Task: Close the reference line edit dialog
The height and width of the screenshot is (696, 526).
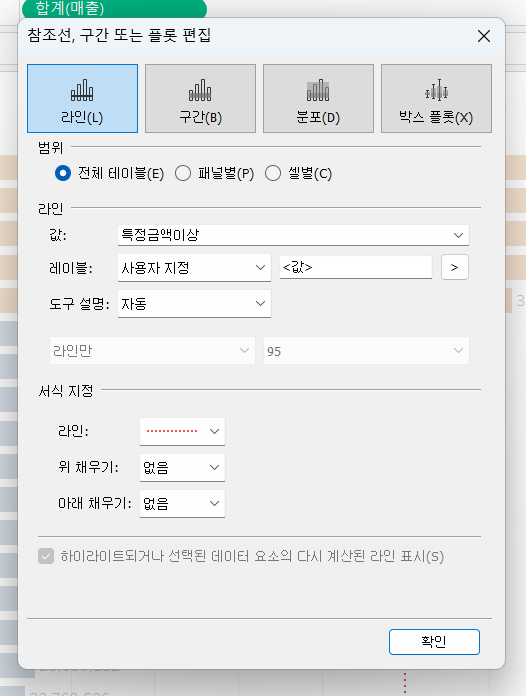Action: tap(484, 36)
